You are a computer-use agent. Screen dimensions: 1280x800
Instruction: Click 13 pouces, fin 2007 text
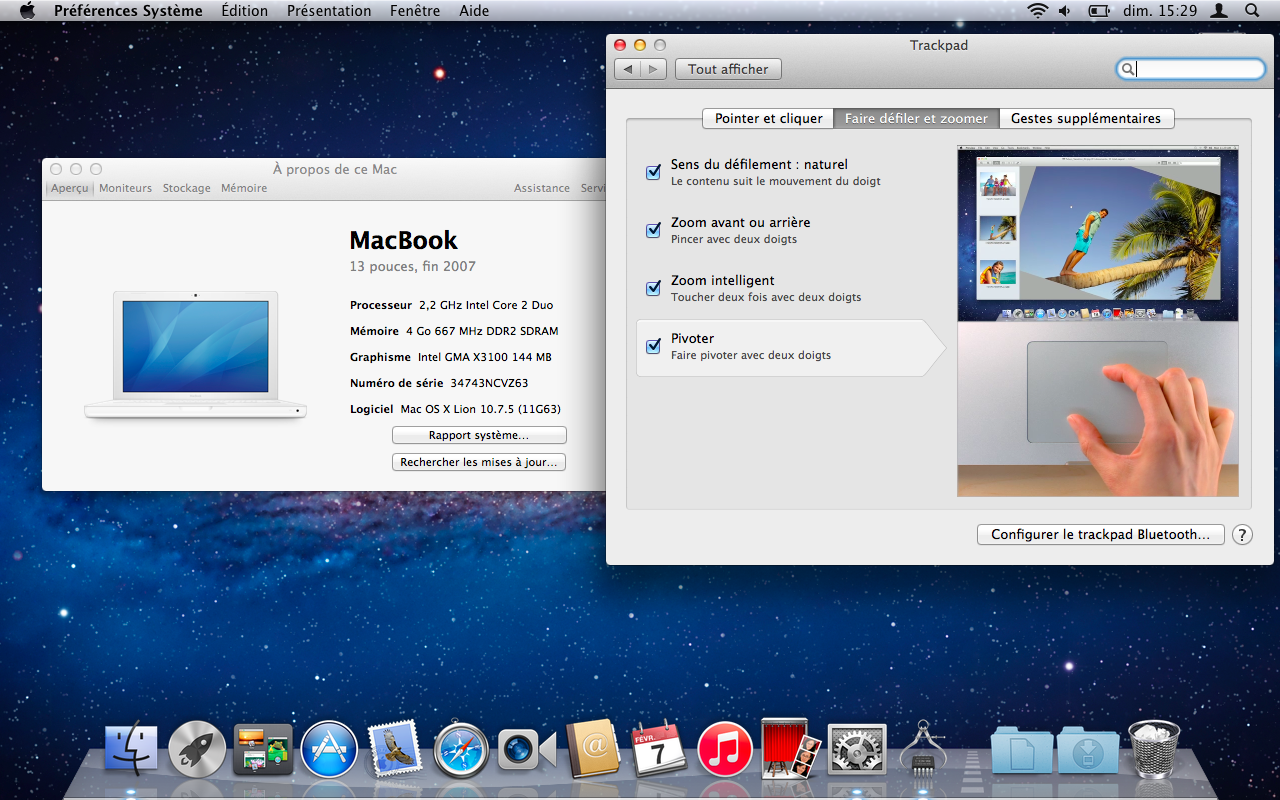(412, 266)
